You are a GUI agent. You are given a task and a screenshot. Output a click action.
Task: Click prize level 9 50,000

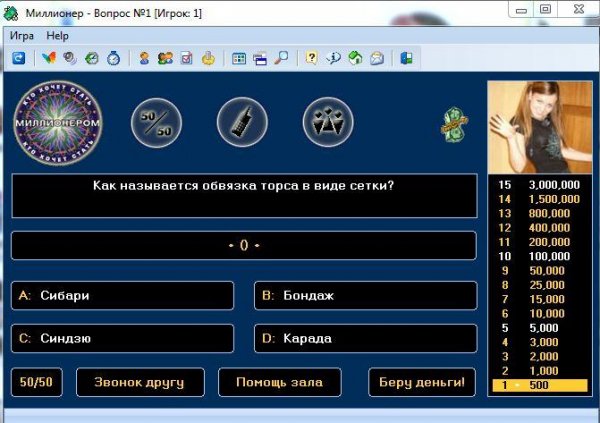[x=540, y=271]
